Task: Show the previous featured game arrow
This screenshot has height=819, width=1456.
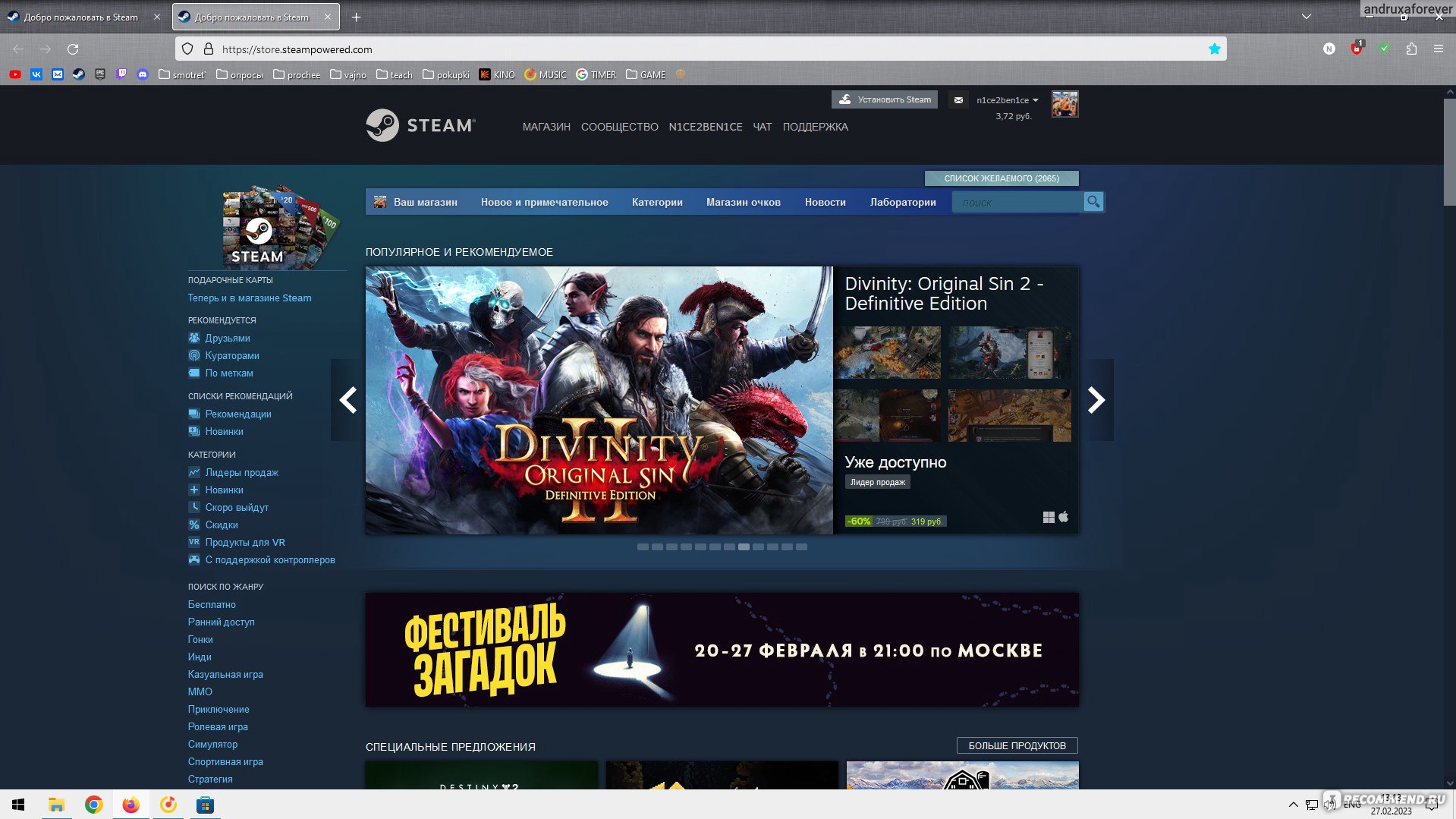Action: 347,400
